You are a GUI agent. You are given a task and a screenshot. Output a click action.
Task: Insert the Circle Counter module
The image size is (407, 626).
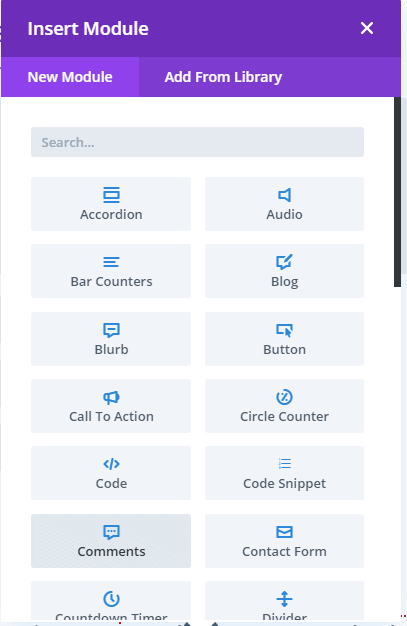[x=284, y=406]
